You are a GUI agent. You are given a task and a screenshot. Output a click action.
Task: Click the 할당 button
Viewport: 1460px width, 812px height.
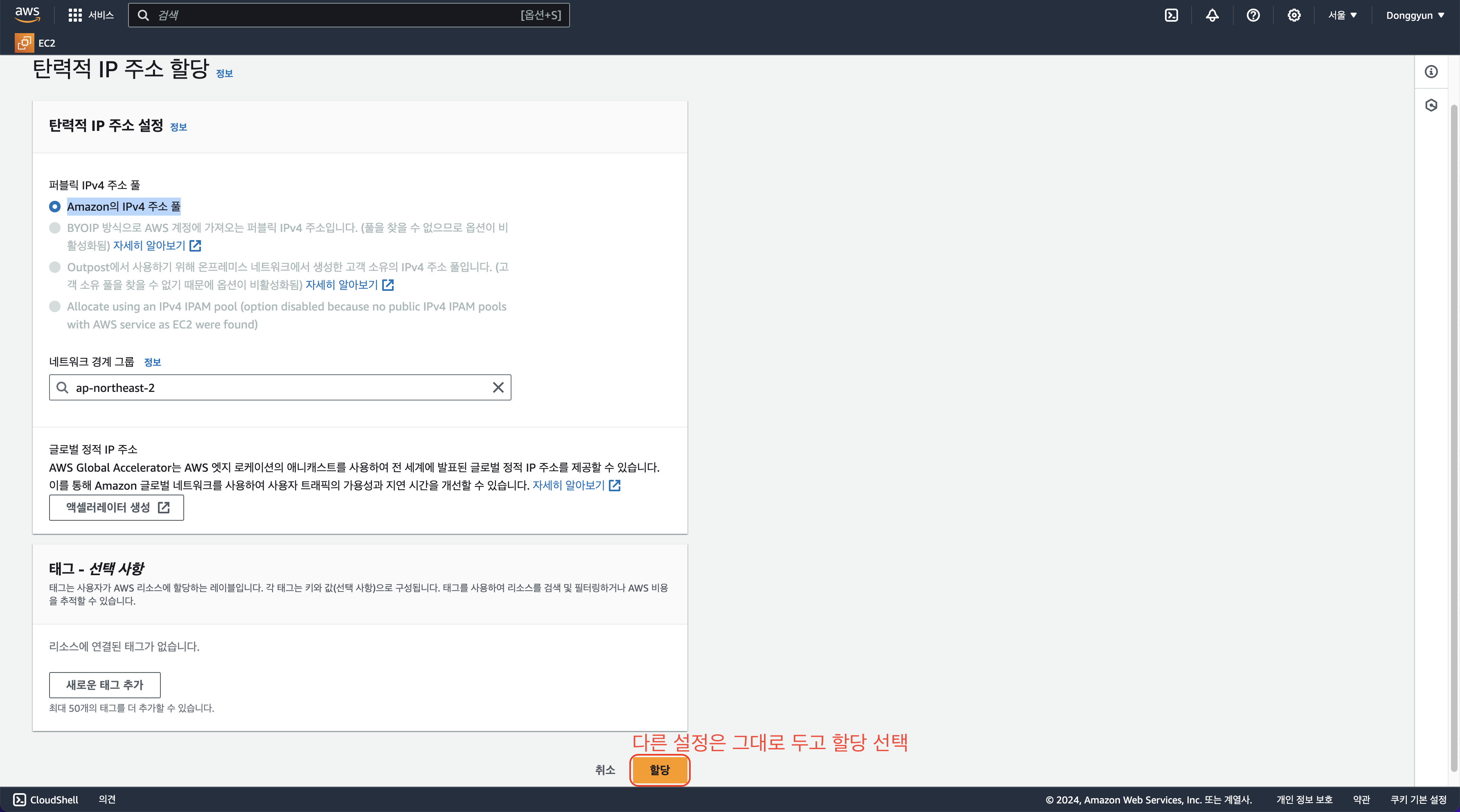click(659, 770)
